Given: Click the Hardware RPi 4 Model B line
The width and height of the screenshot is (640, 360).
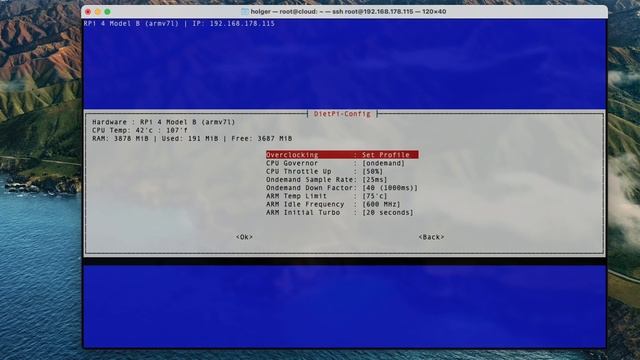Looking at the screenshot, I should (164, 122).
